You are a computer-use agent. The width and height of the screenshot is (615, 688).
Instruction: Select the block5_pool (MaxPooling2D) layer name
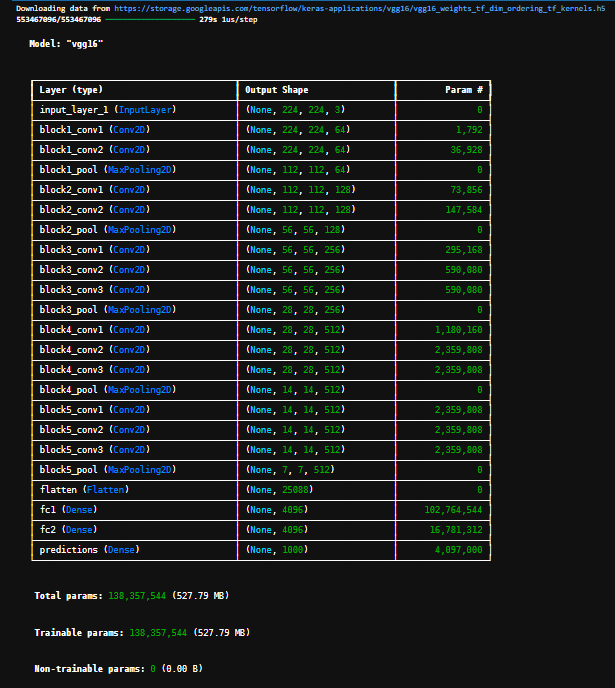[x=108, y=470]
